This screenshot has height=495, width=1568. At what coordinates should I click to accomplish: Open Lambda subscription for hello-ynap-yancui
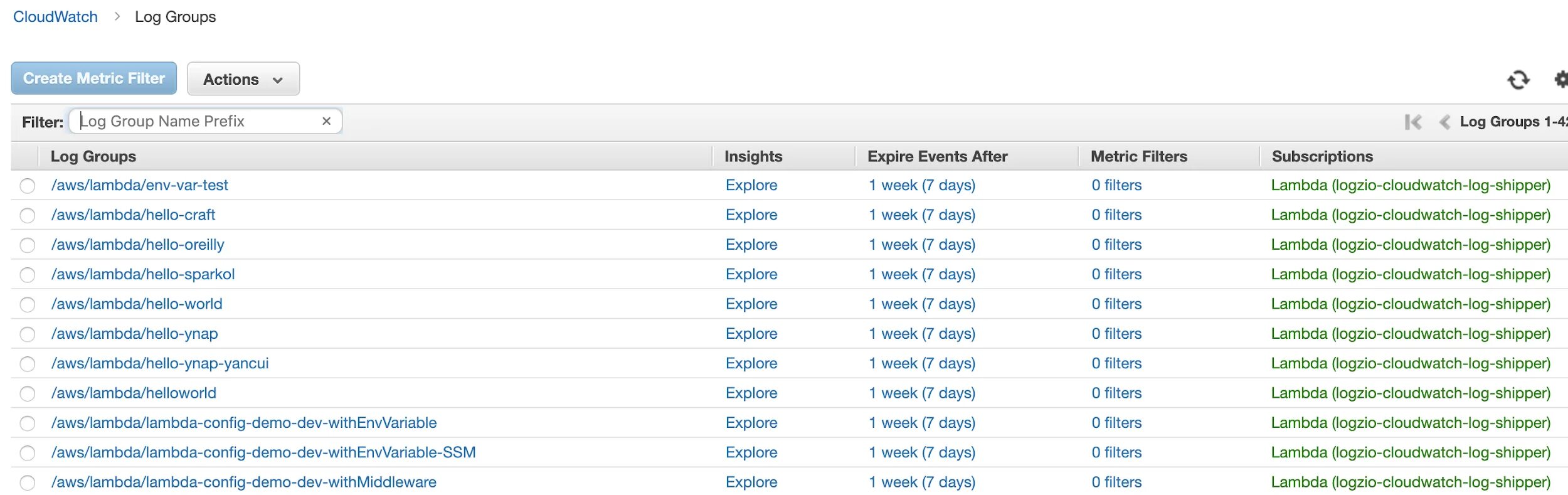1410,363
